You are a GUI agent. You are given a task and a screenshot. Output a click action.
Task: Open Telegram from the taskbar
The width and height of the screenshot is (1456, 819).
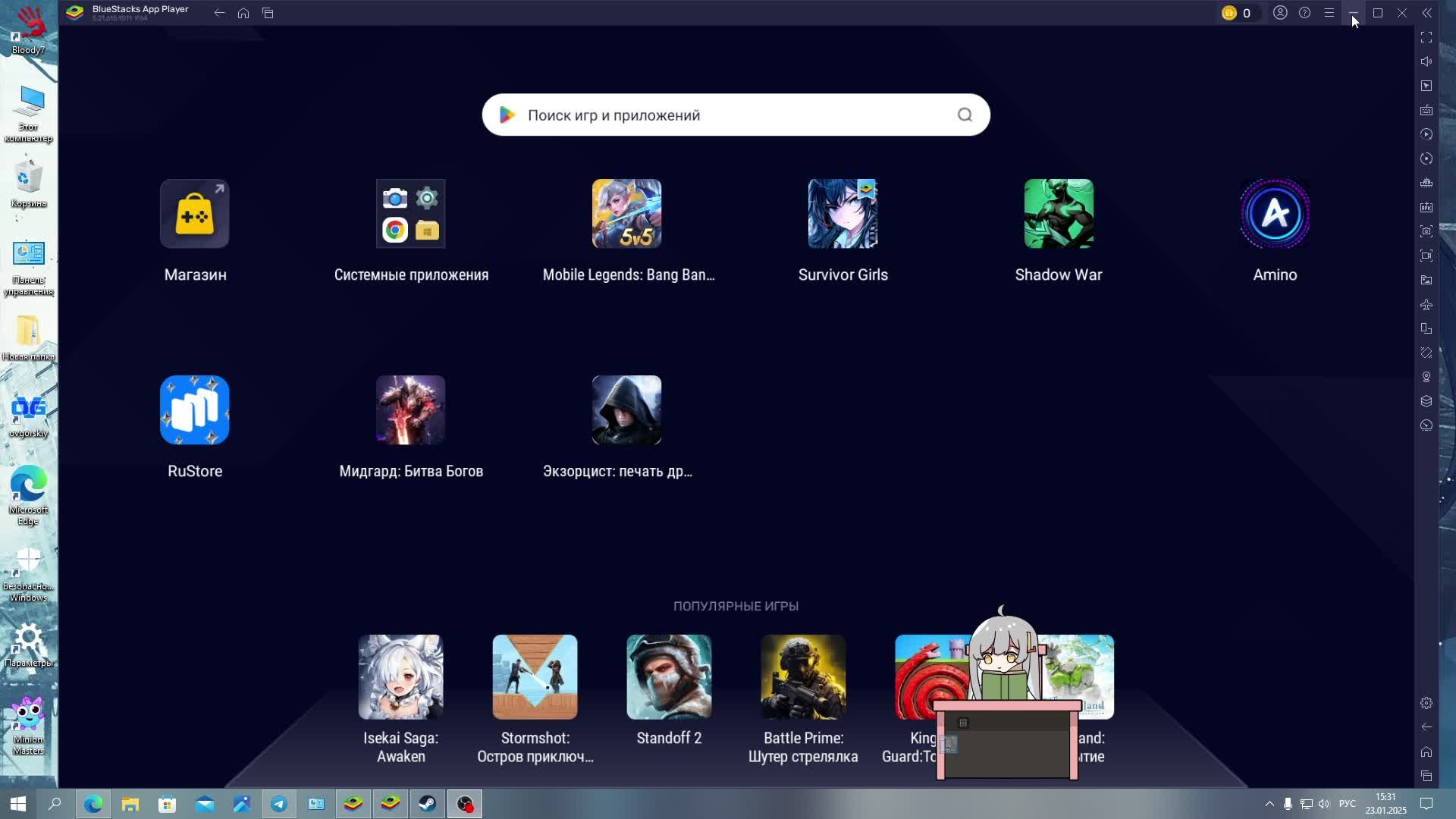click(x=279, y=804)
